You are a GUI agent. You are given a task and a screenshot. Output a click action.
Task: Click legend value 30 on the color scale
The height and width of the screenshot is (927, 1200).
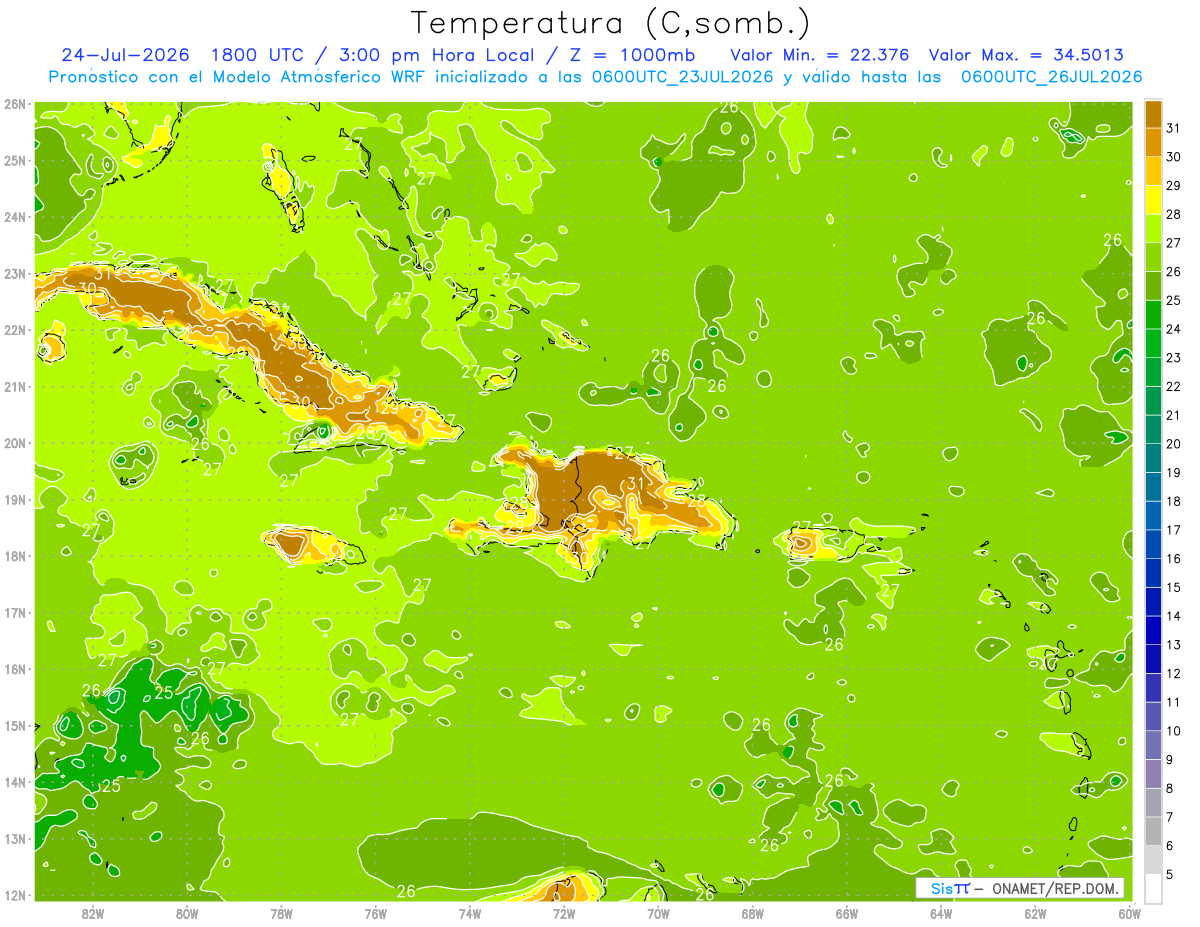[x=1173, y=157]
